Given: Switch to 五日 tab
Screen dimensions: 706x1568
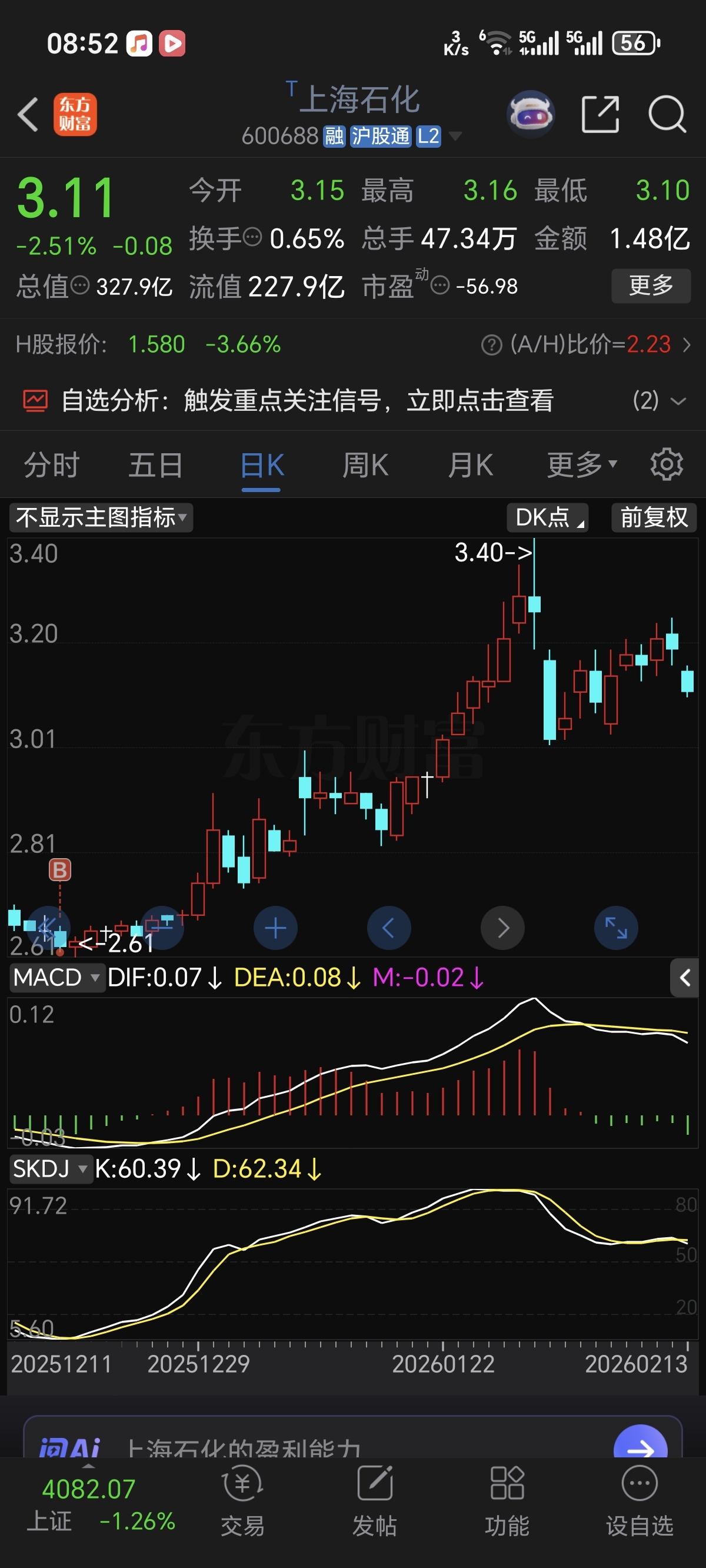Looking at the screenshot, I should 156,465.
